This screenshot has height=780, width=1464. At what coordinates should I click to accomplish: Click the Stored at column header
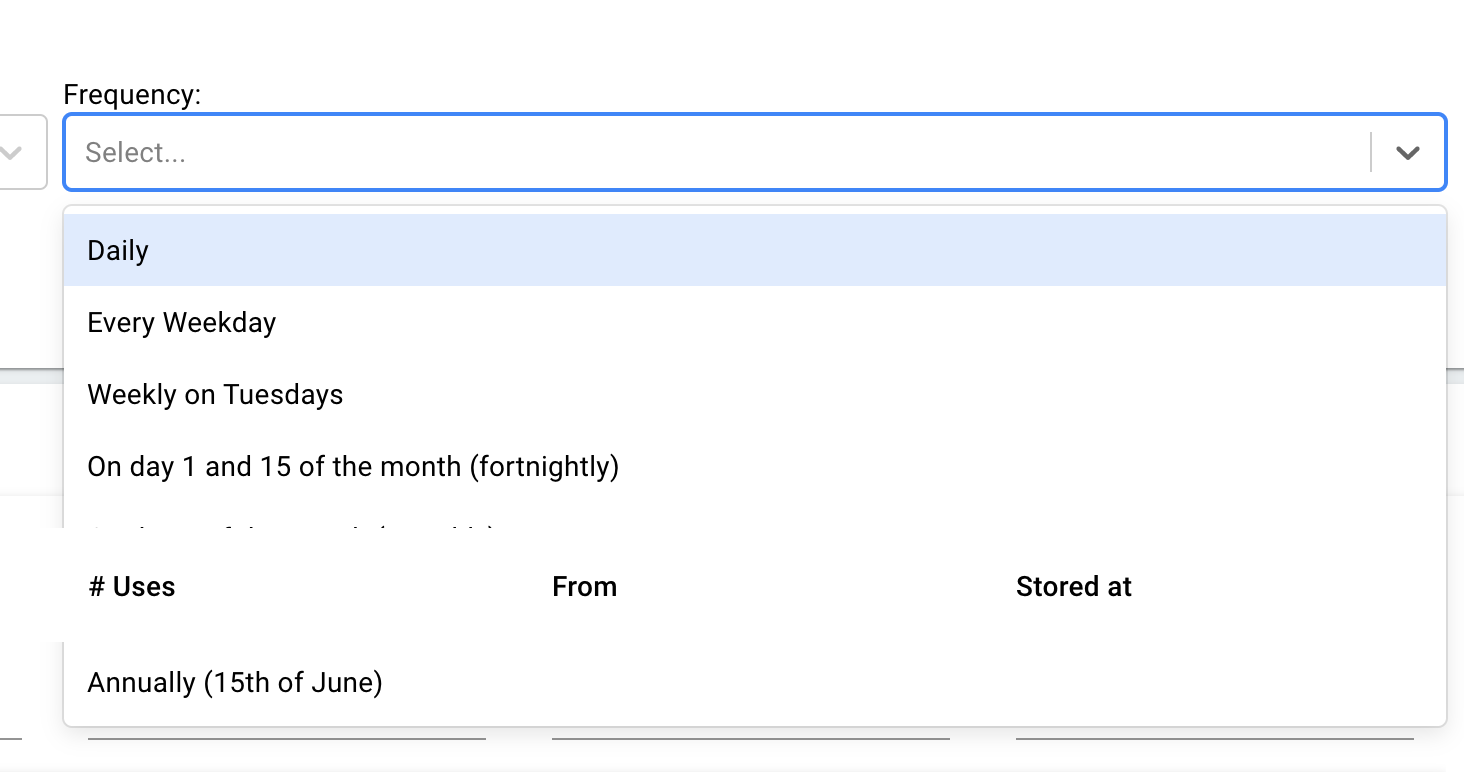pos(1074,587)
